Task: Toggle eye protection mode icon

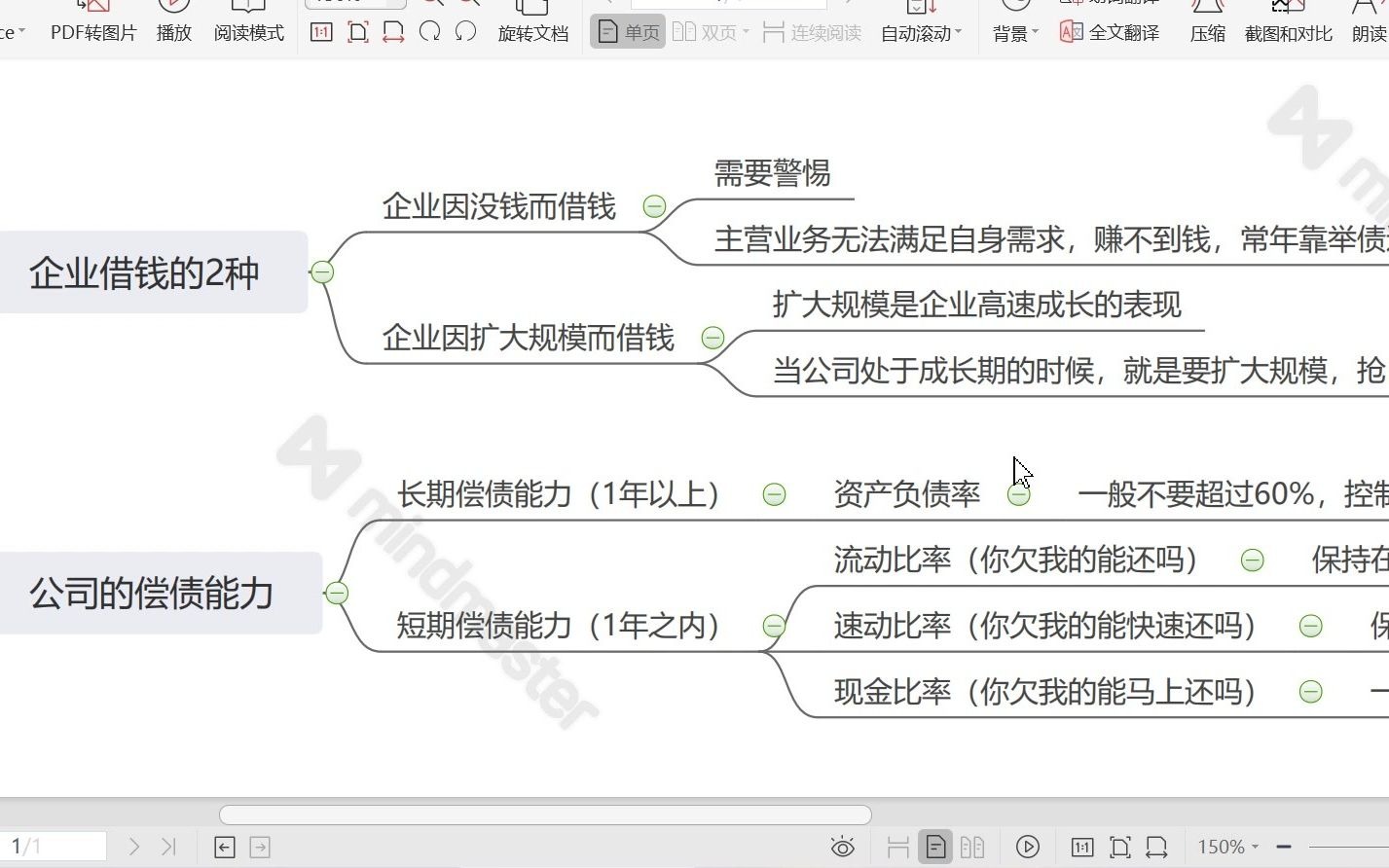Action: 843,847
